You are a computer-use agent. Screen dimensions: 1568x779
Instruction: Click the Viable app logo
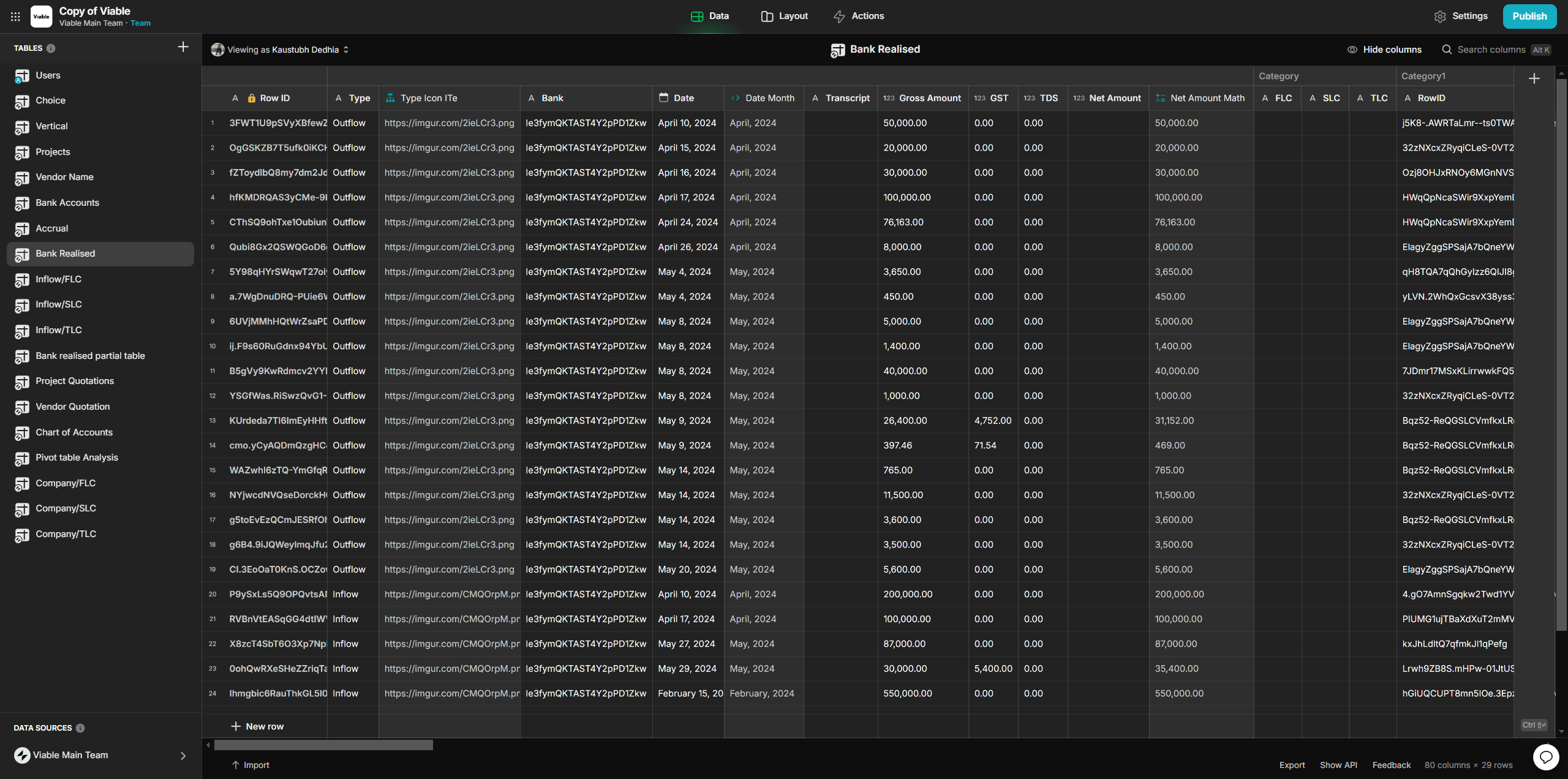click(41, 17)
